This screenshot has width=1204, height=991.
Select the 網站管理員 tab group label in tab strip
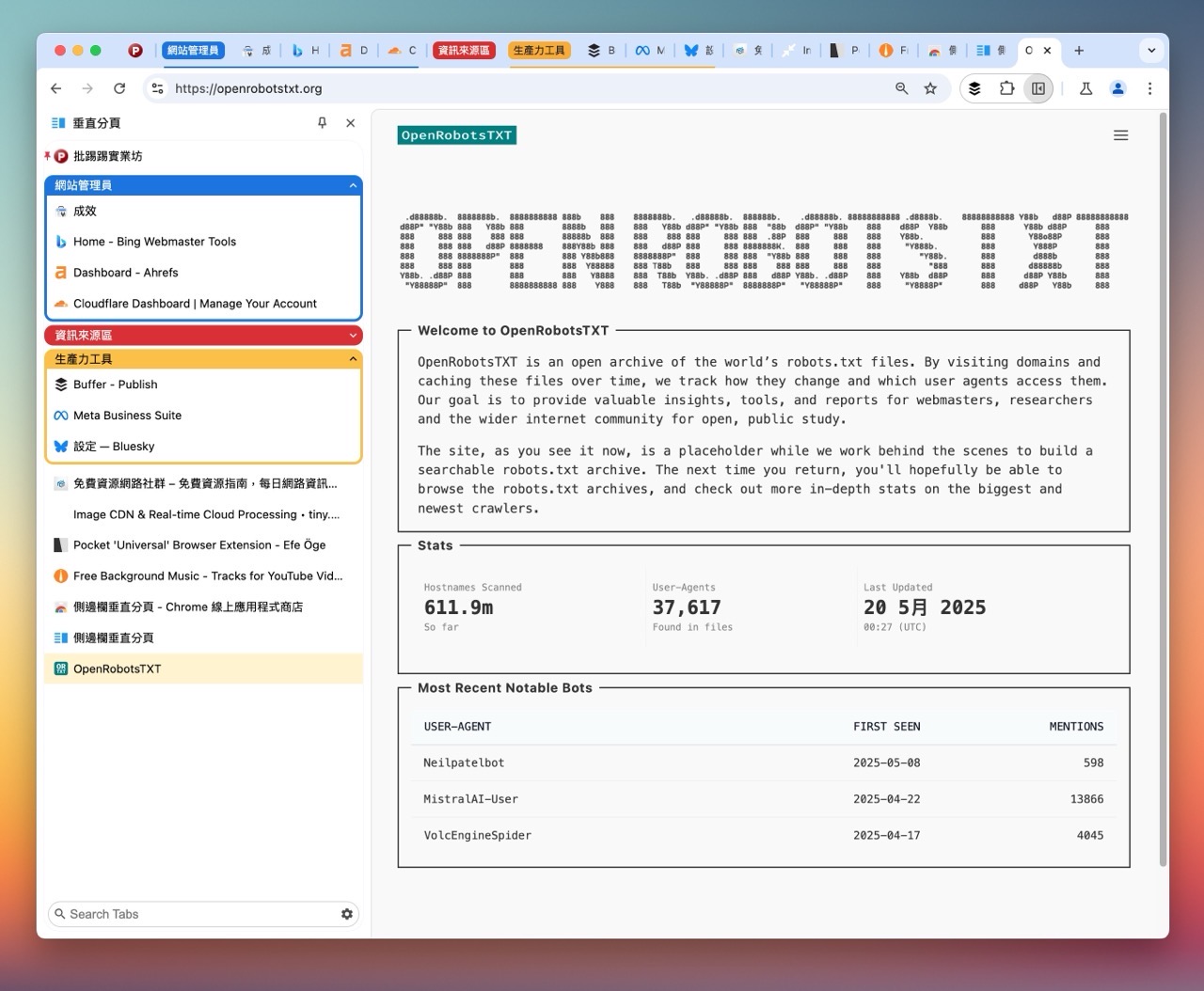193,51
